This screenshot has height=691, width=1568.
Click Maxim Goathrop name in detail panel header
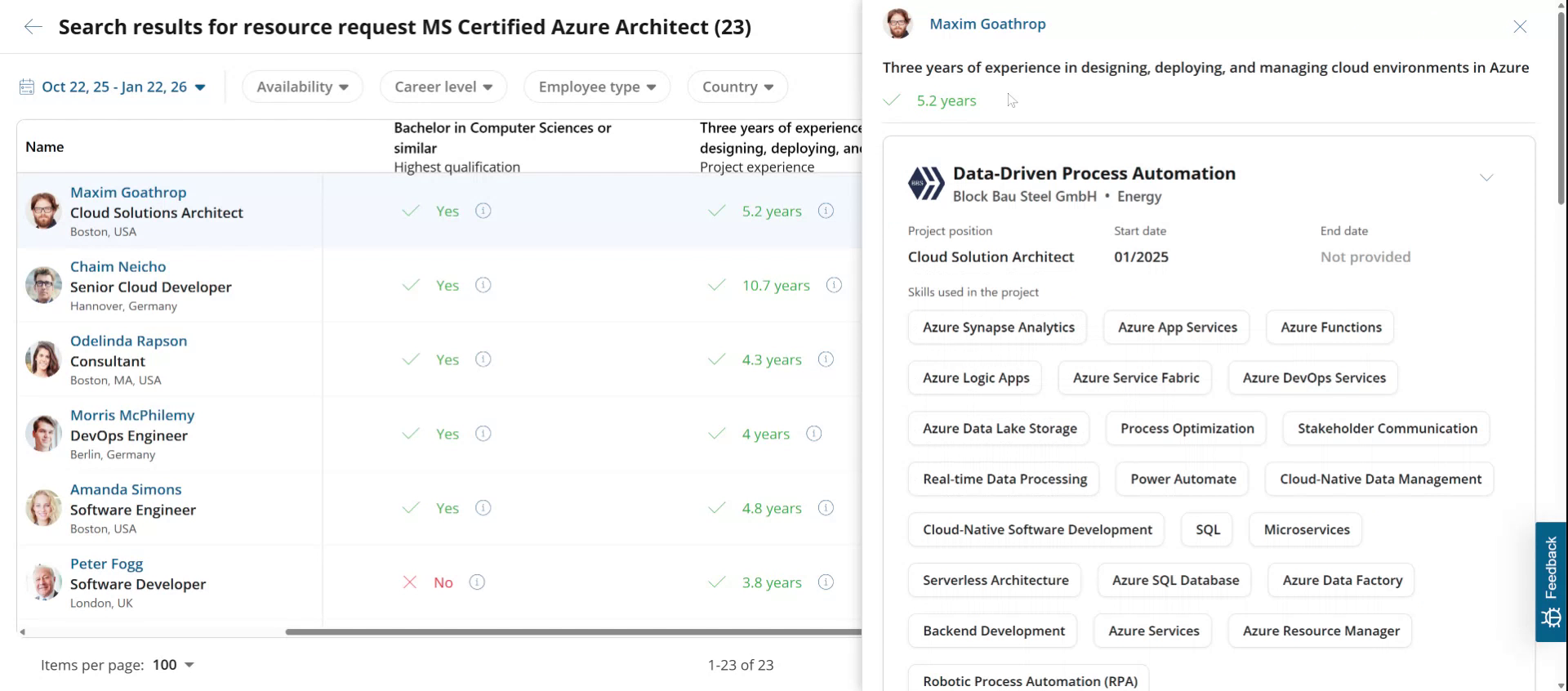[x=987, y=24]
